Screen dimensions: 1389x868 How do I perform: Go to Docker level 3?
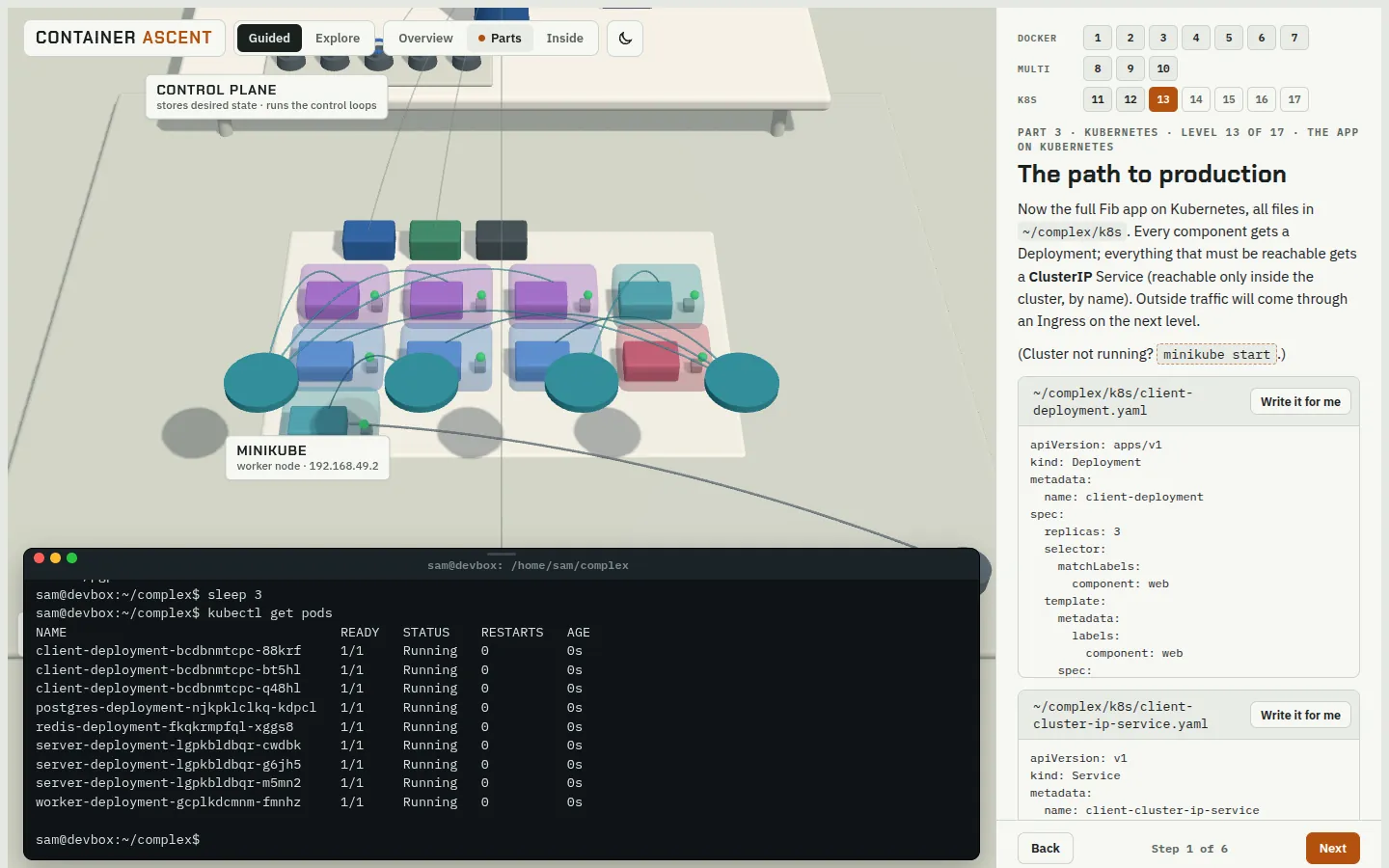[x=1163, y=38]
